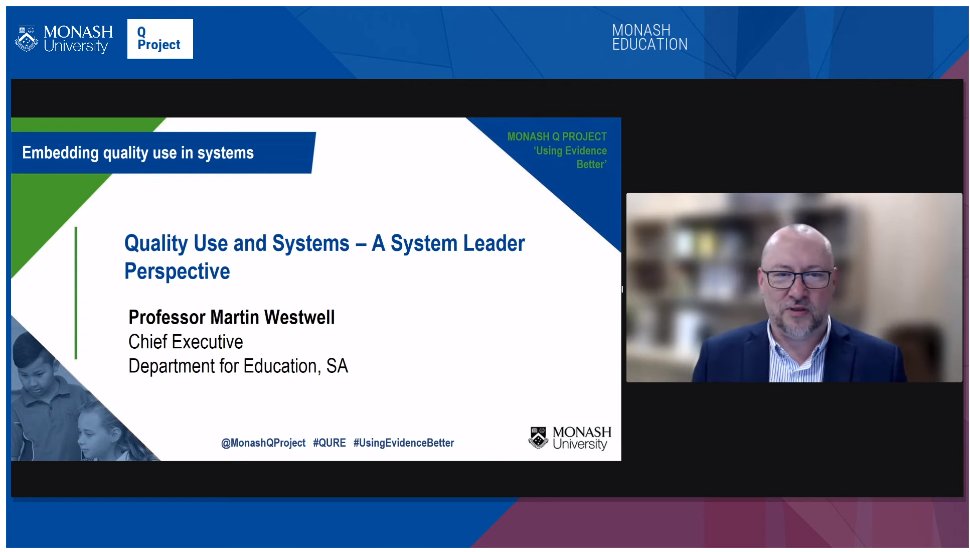Click the name 'Professor Martin Westwell'
This screenshot has width=970, height=552.
[231, 317]
